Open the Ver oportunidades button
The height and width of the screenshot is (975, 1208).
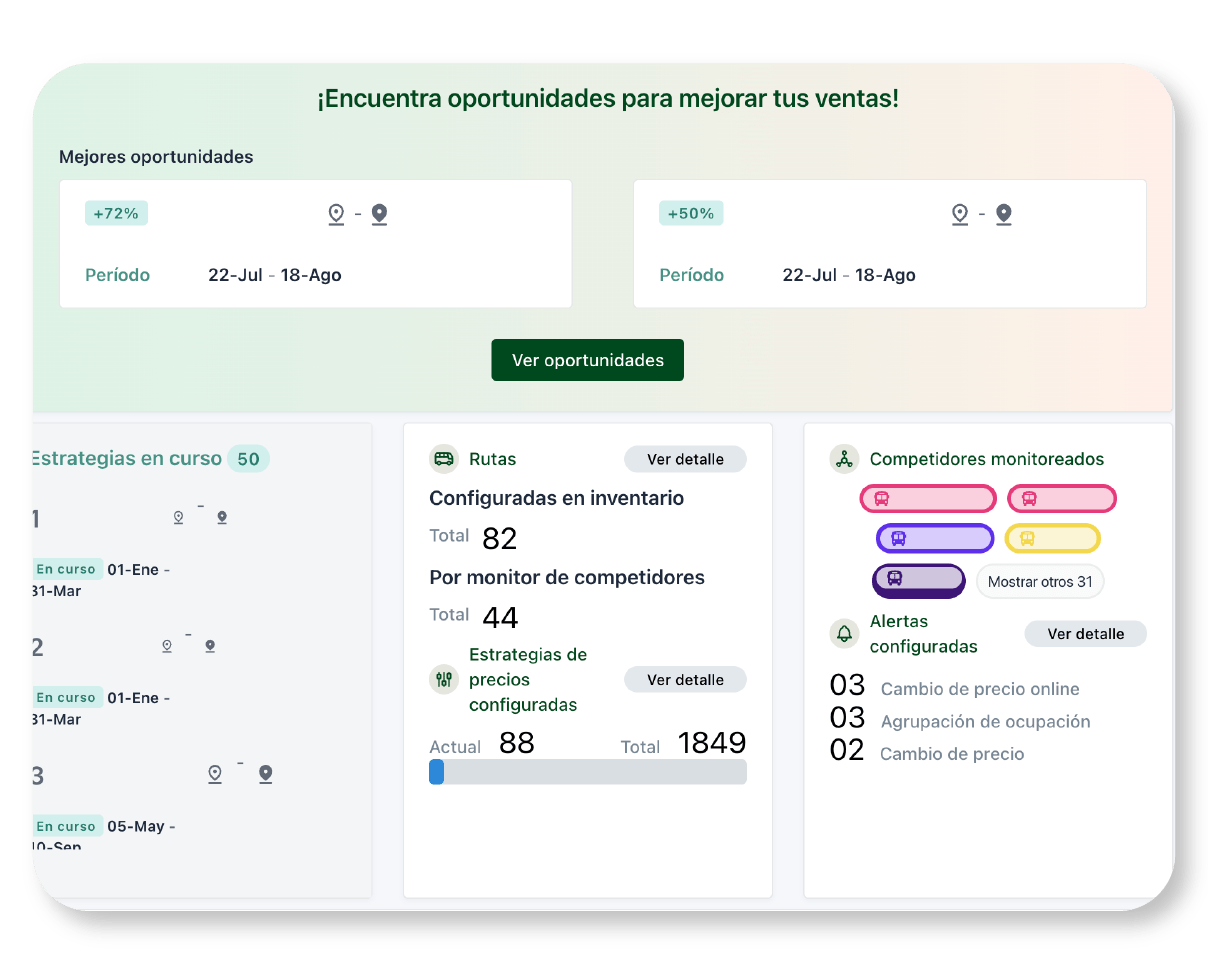tap(587, 360)
